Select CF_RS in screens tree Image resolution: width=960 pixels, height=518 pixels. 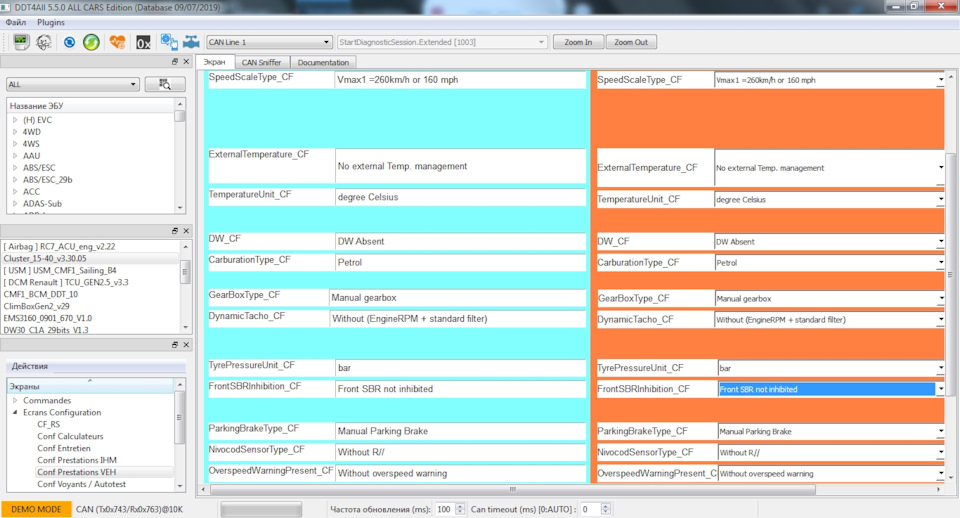[x=48, y=424]
